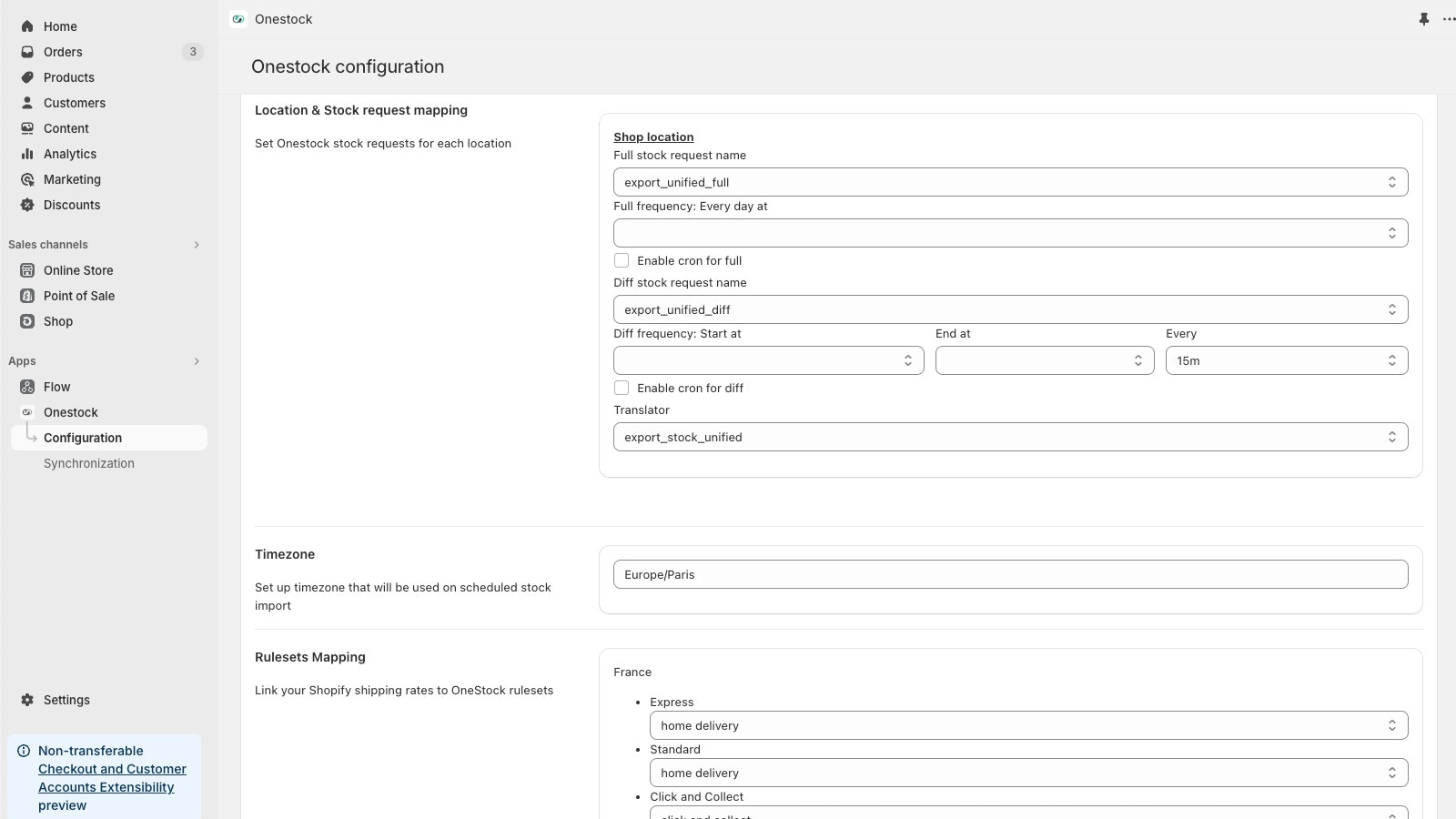The height and width of the screenshot is (819, 1456).
Task: Click the Marketing target icon
Action: [x=27, y=179]
